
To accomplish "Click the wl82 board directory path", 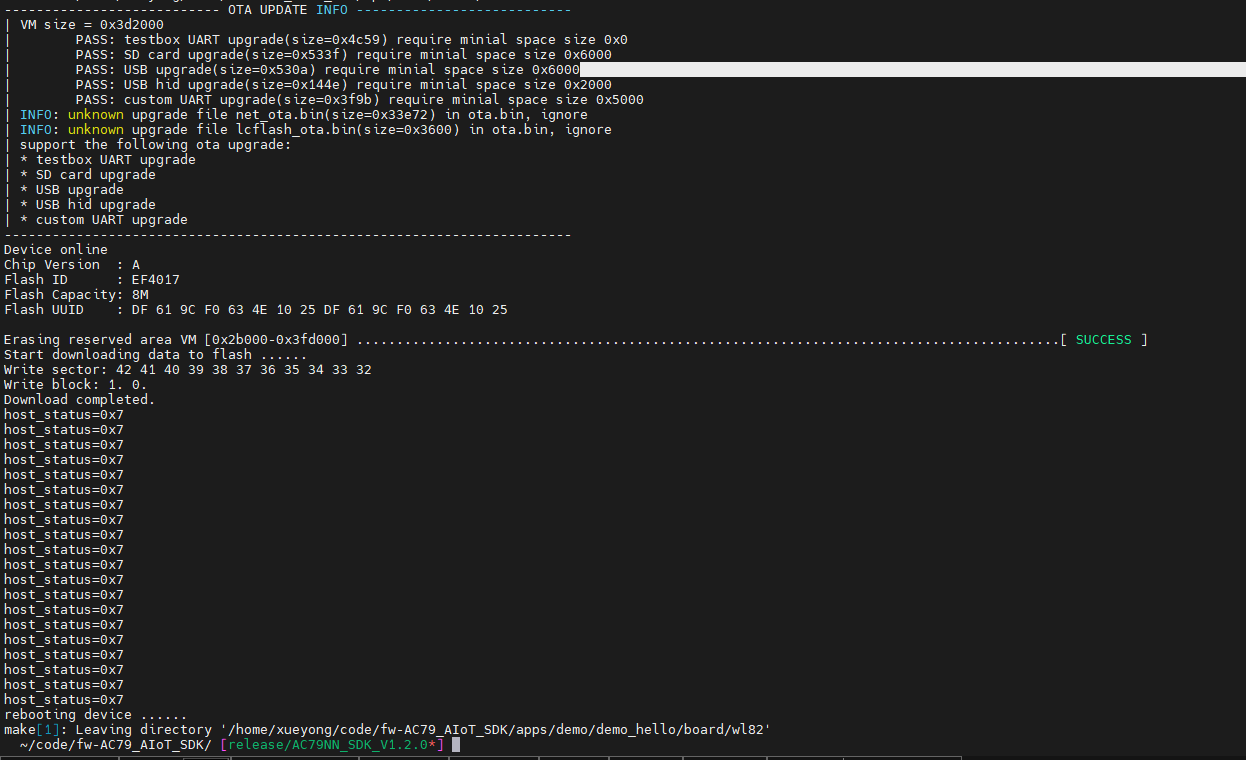I will pyautogui.click(x=495, y=730).
